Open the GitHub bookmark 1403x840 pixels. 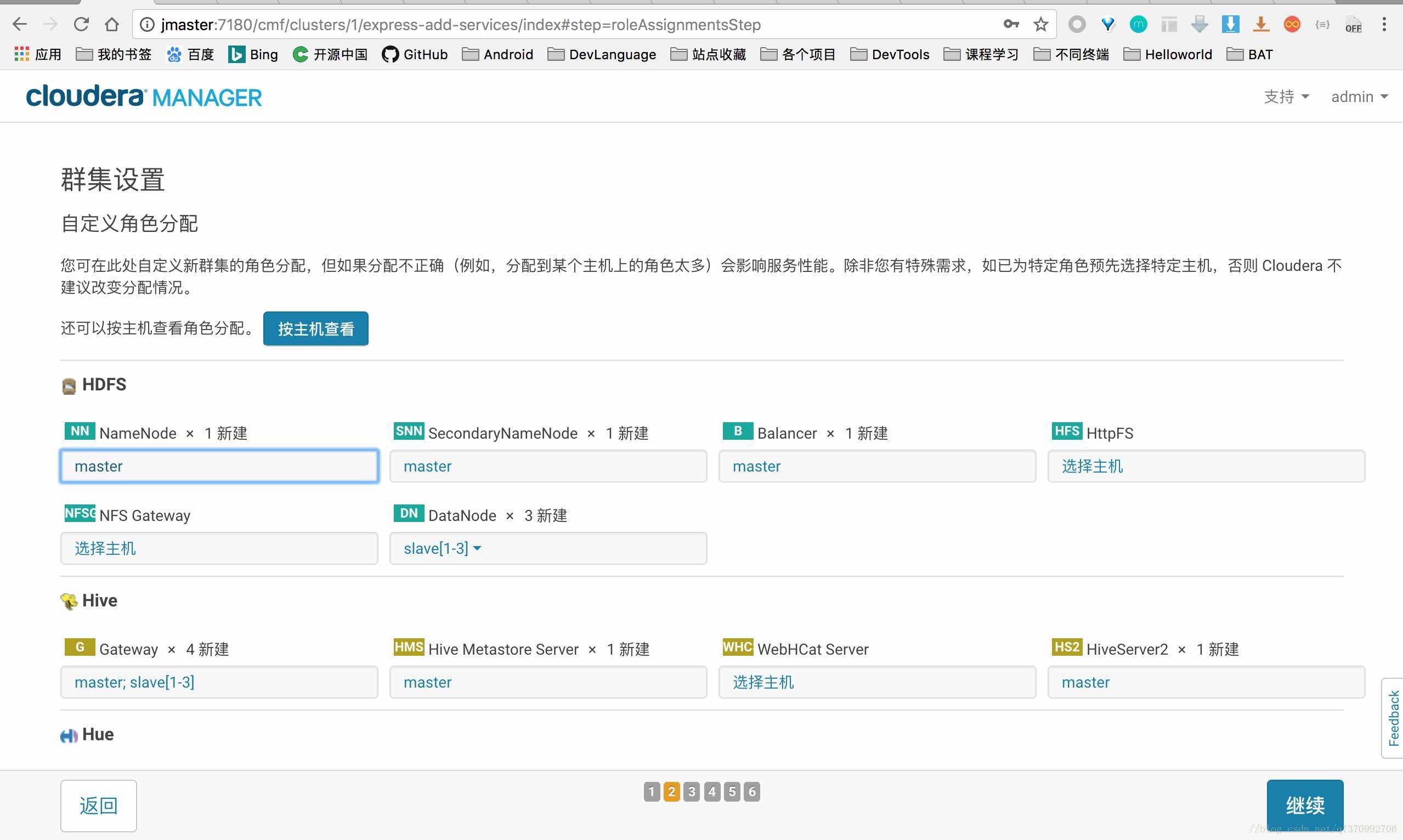pos(415,54)
